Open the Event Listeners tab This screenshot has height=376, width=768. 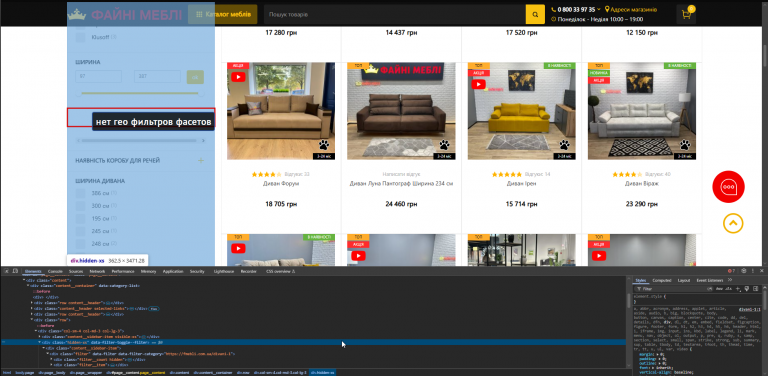point(709,281)
